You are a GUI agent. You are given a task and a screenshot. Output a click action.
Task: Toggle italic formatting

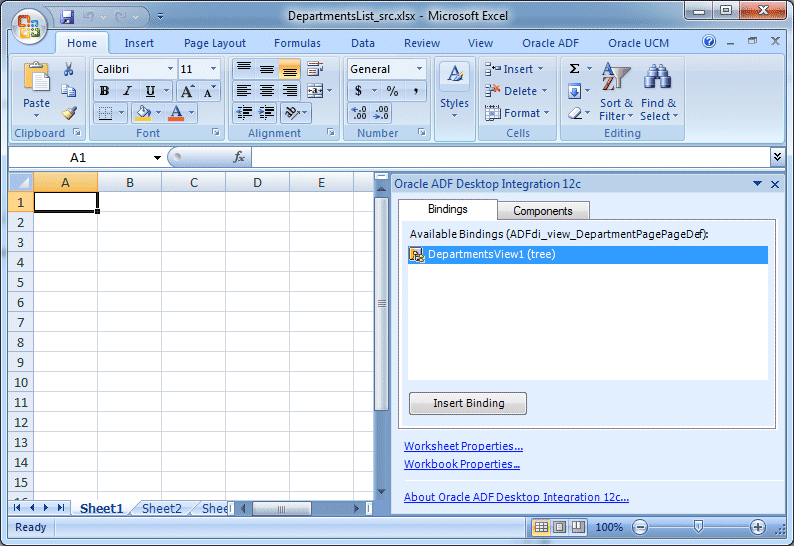click(x=128, y=91)
